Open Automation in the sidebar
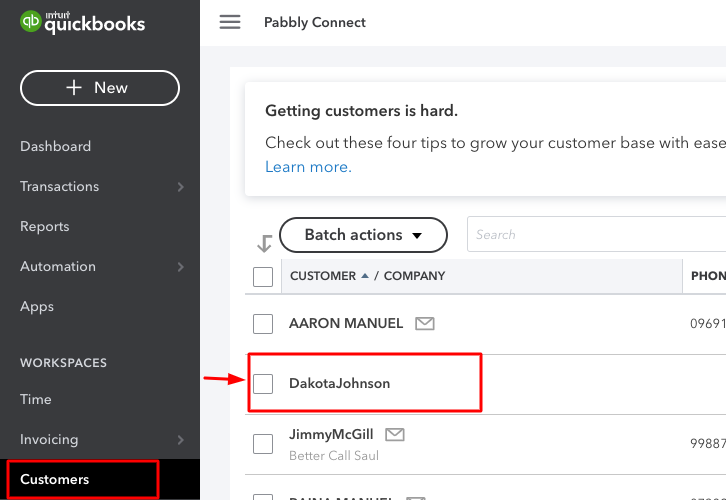726x500 pixels. [58, 266]
